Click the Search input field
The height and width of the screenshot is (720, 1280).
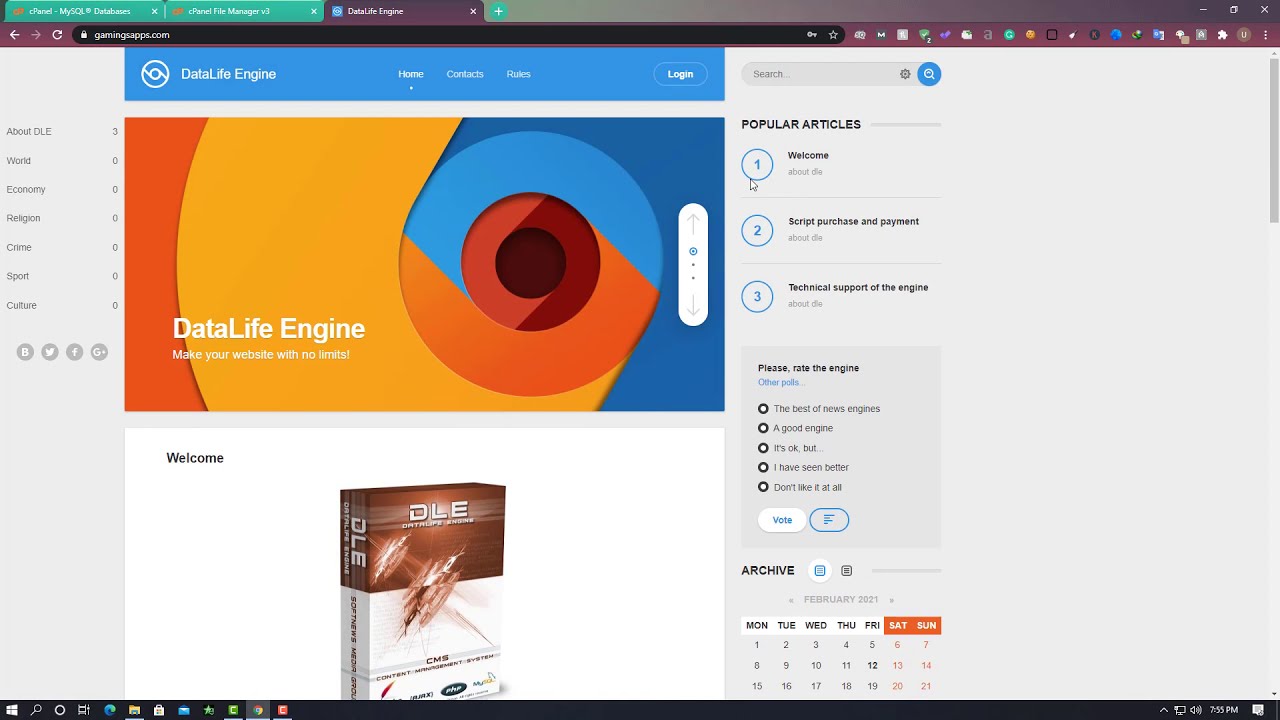820,74
